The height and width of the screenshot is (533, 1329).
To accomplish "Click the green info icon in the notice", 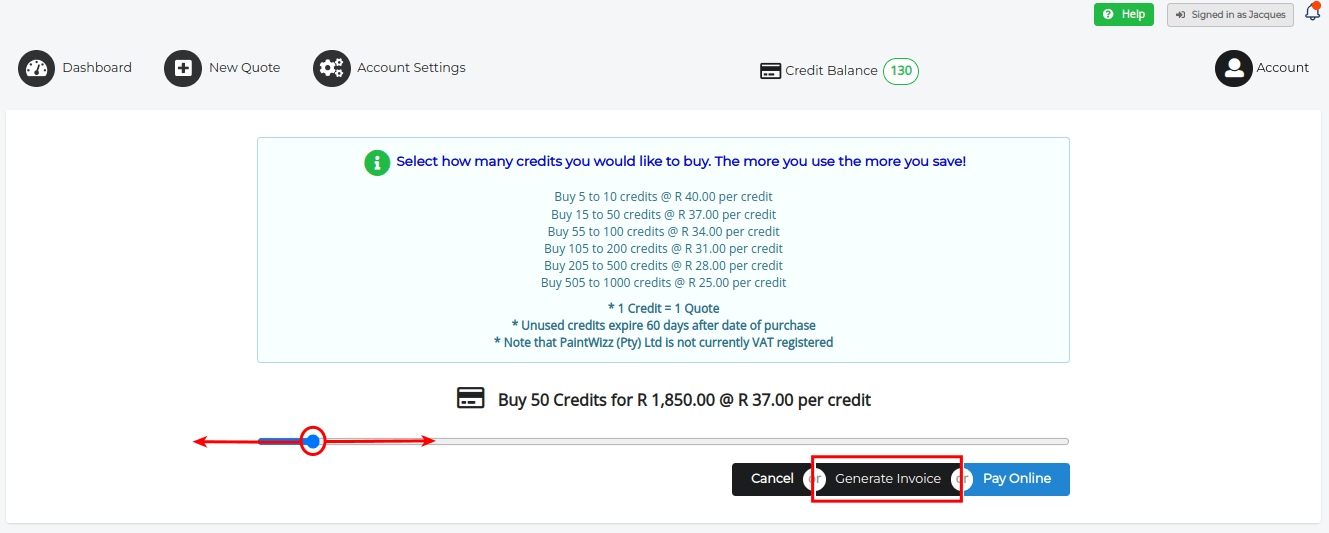I will (377, 162).
